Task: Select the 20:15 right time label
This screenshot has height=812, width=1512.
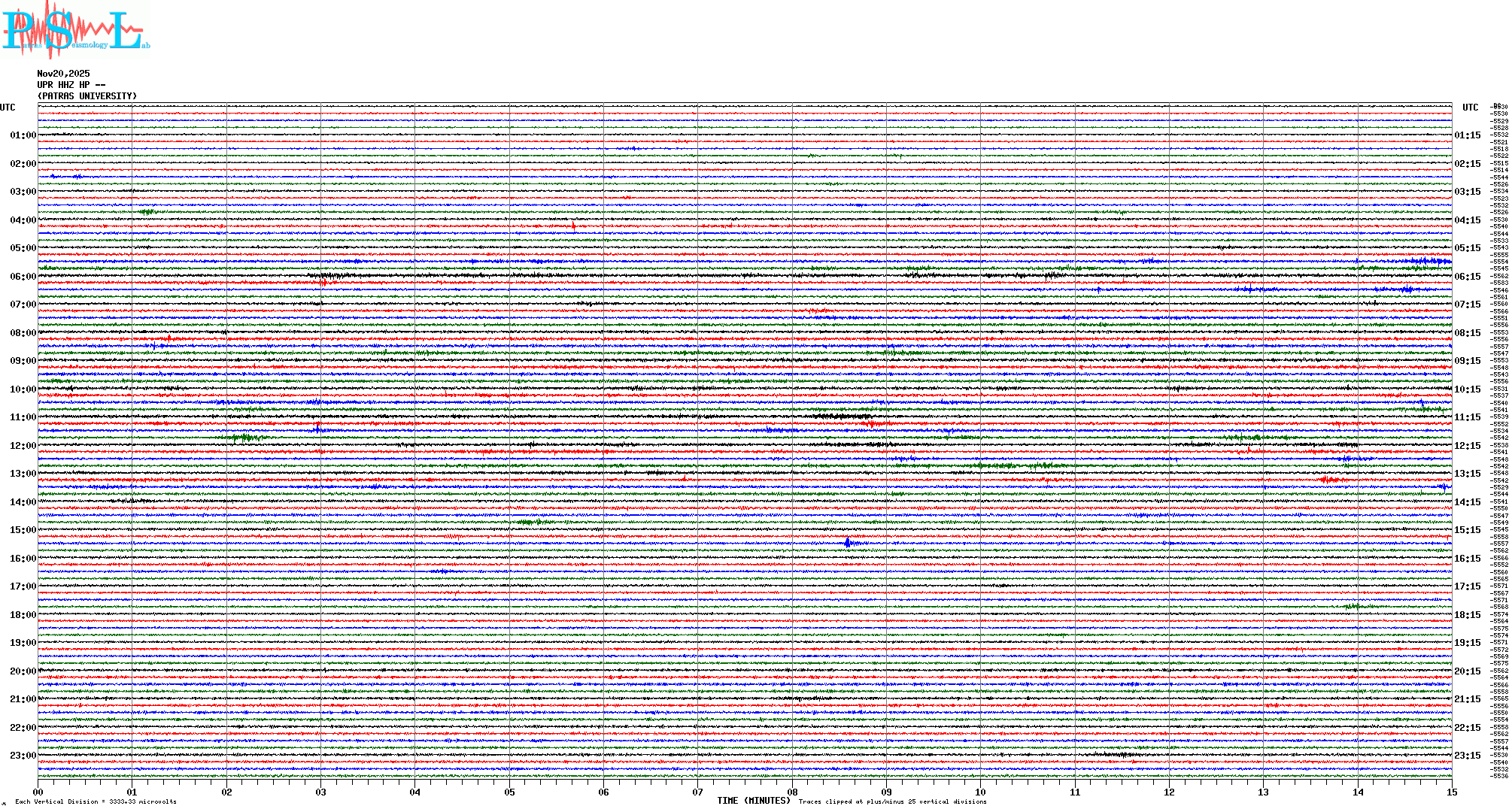Action: (x=1467, y=671)
